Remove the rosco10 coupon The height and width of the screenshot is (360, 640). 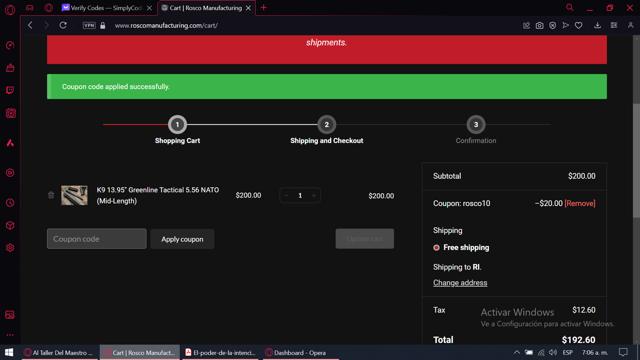click(x=580, y=203)
